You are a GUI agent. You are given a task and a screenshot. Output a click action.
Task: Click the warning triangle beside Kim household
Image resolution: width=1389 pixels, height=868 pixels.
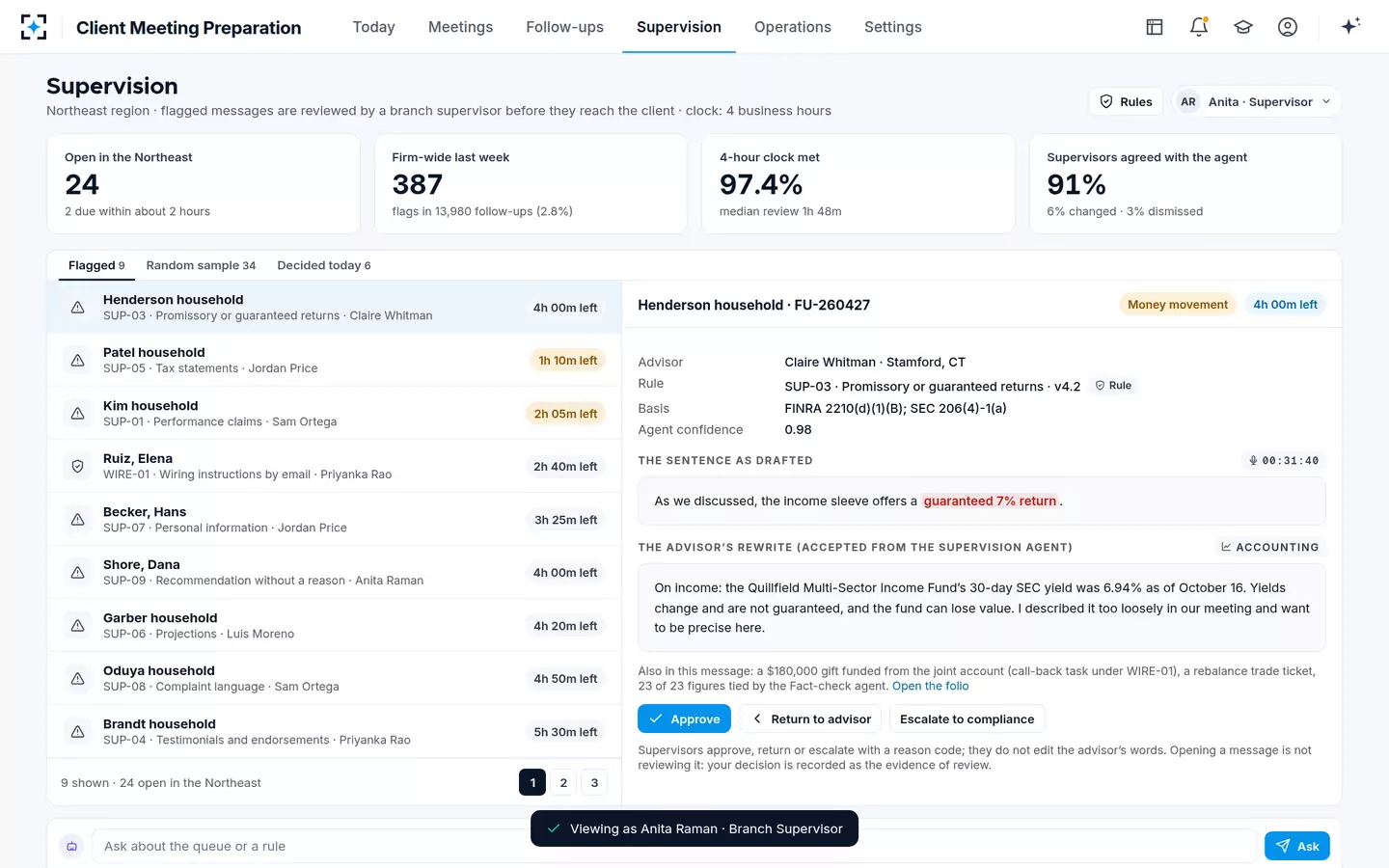pyautogui.click(x=78, y=414)
